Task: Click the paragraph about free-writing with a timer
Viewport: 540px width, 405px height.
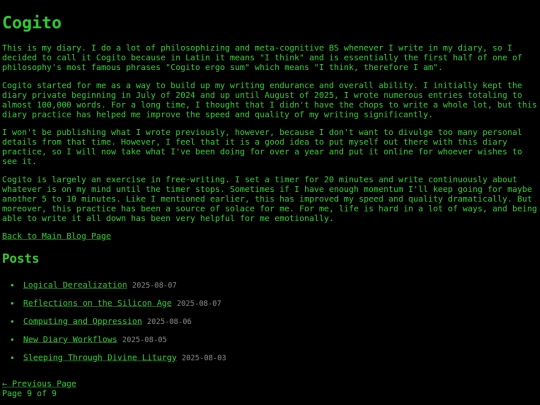Action: click(x=270, y=199)
